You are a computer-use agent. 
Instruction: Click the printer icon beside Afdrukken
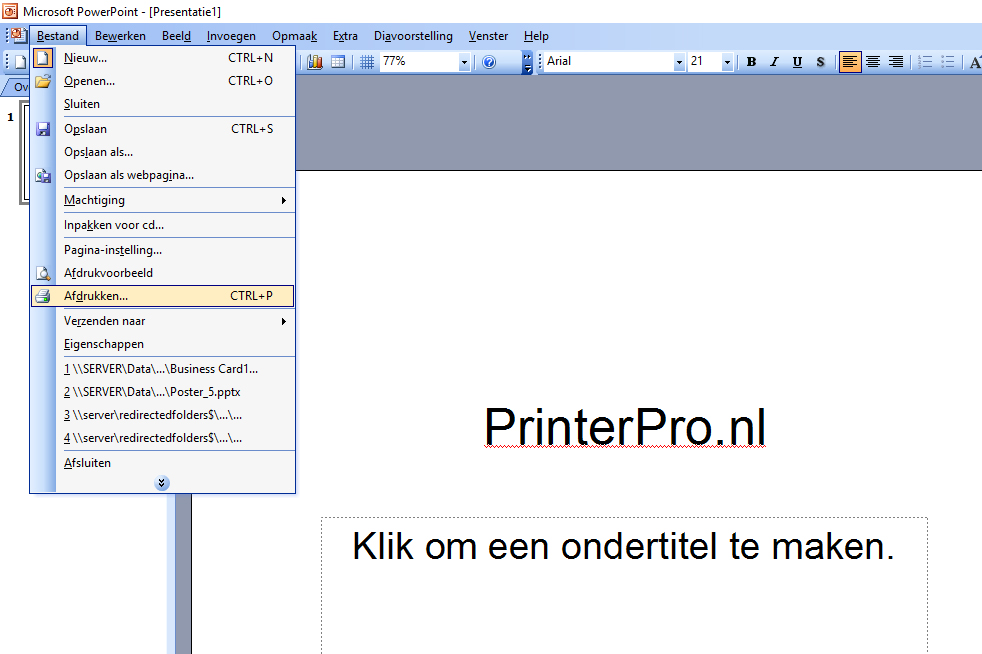click(43, 296)
